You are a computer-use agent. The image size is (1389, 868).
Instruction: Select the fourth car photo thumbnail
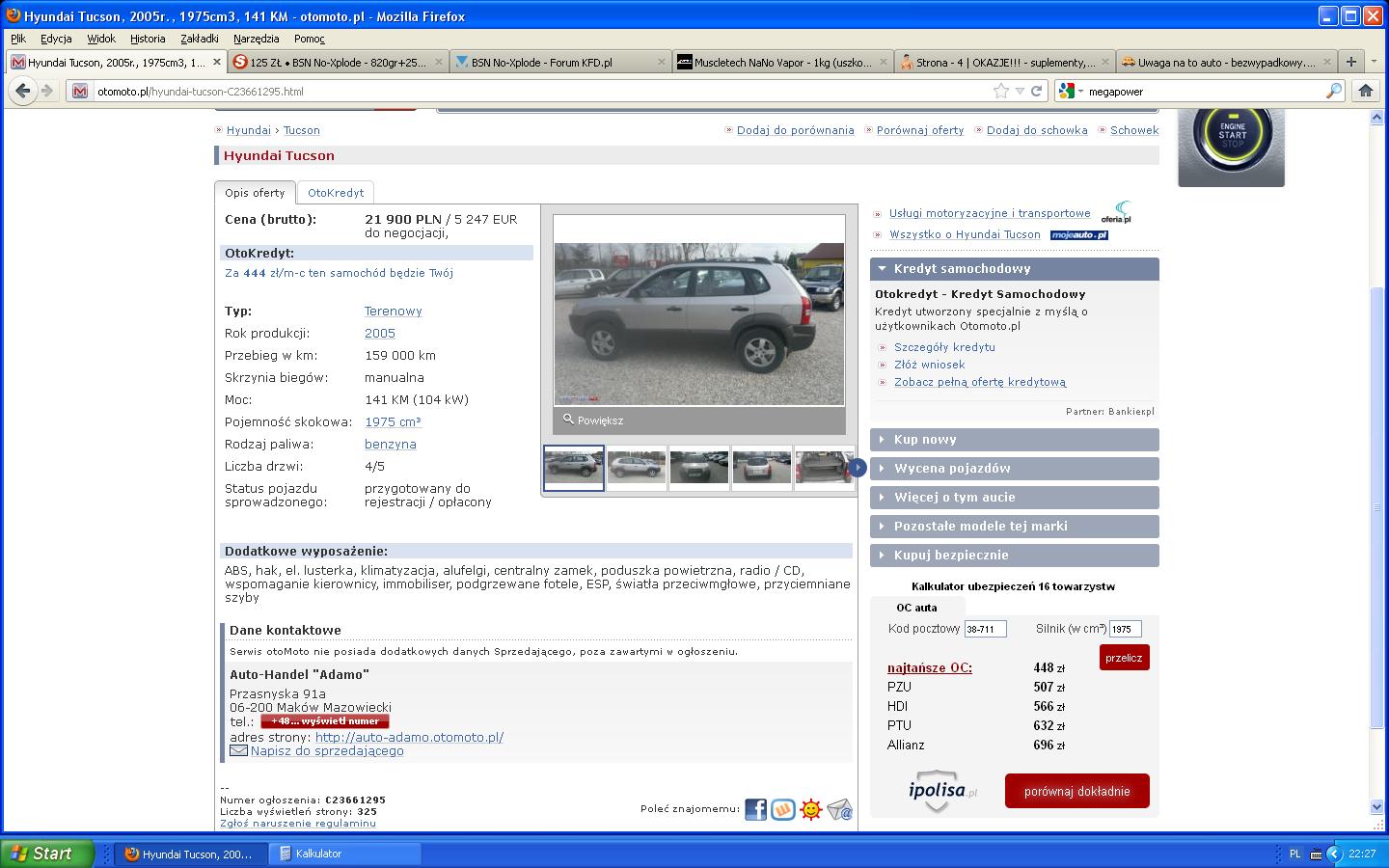coord(762,468)
